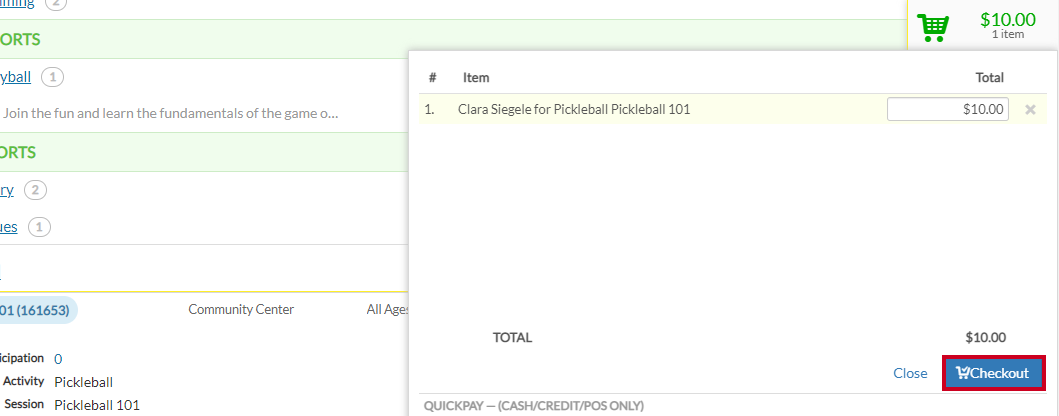This screenshot has width=1059, height=416.
Task: Open the Participation count '0' link
Action: [x=58, y=359]
